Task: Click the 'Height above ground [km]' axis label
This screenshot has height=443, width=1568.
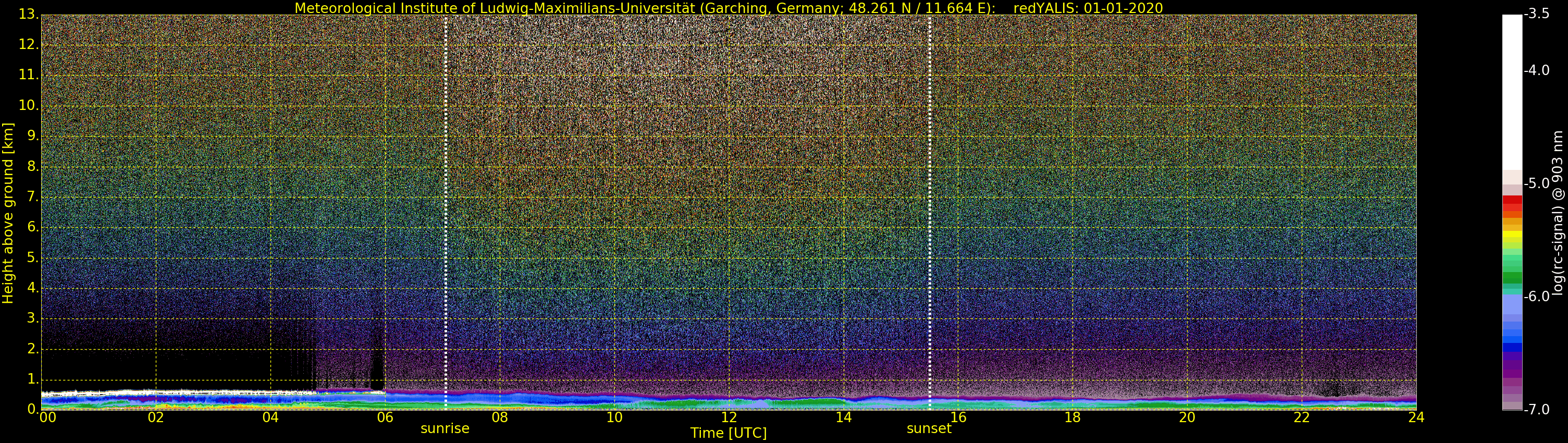Action: coord(8,214)
